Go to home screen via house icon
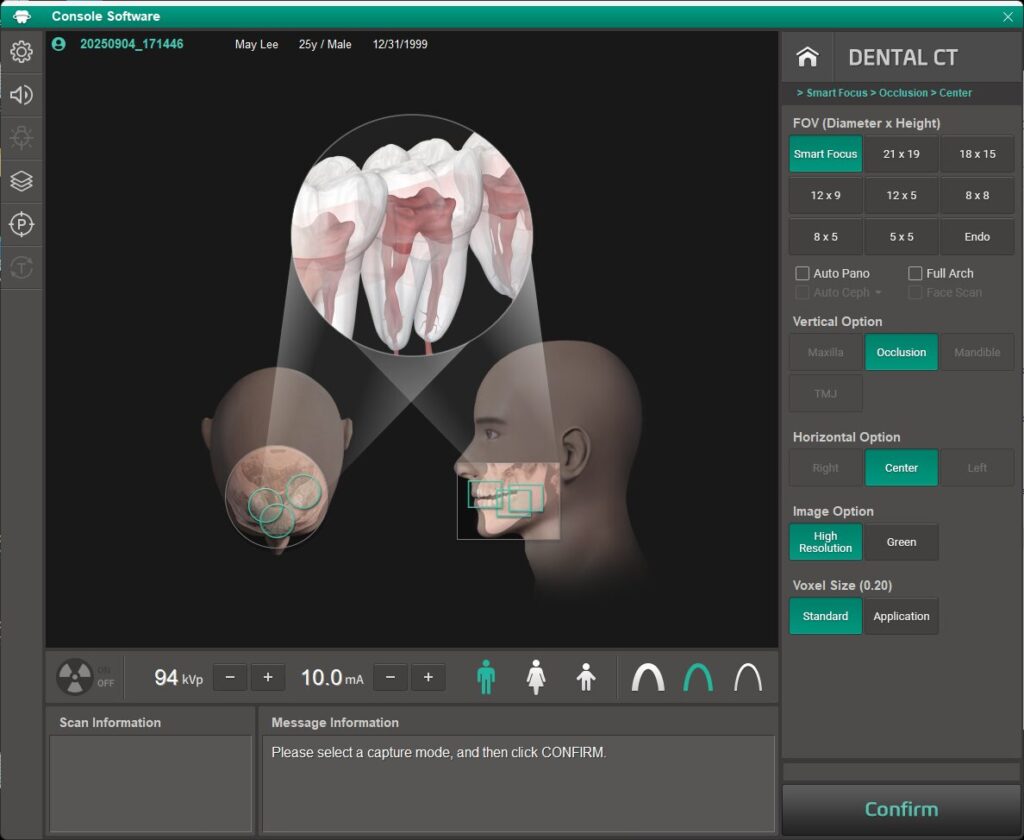1024x840 pixels. (808, 57)
